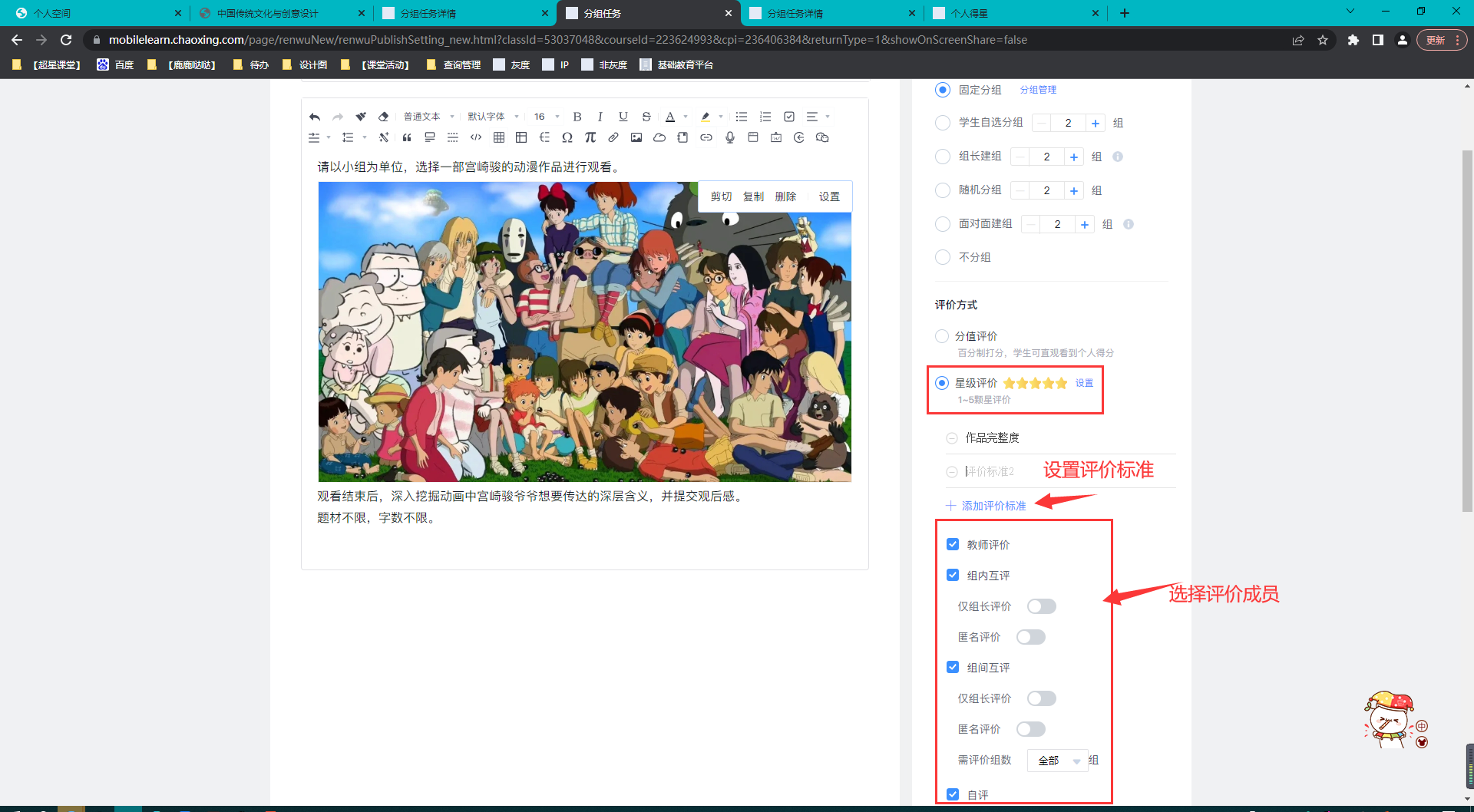1474x812 pixels.
Task: Insert a checkbox task list
Action: pos(789,117)
